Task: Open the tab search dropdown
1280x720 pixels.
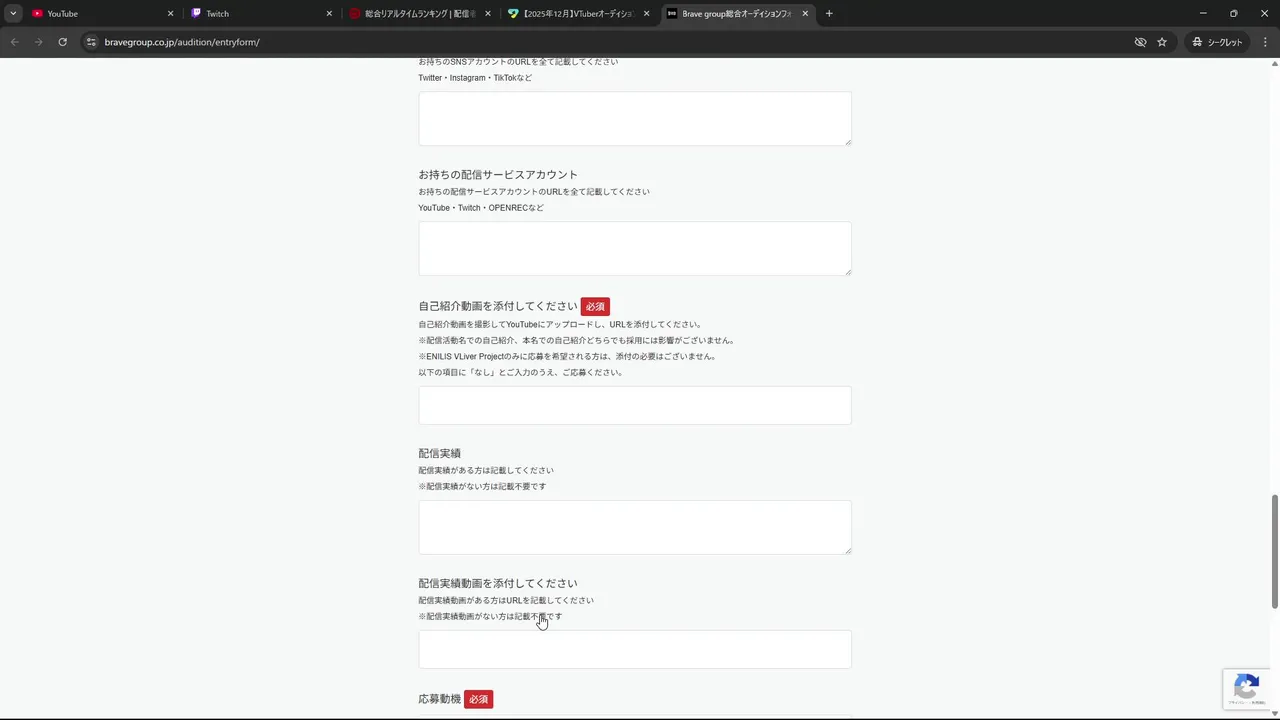Action: [13, 14]
